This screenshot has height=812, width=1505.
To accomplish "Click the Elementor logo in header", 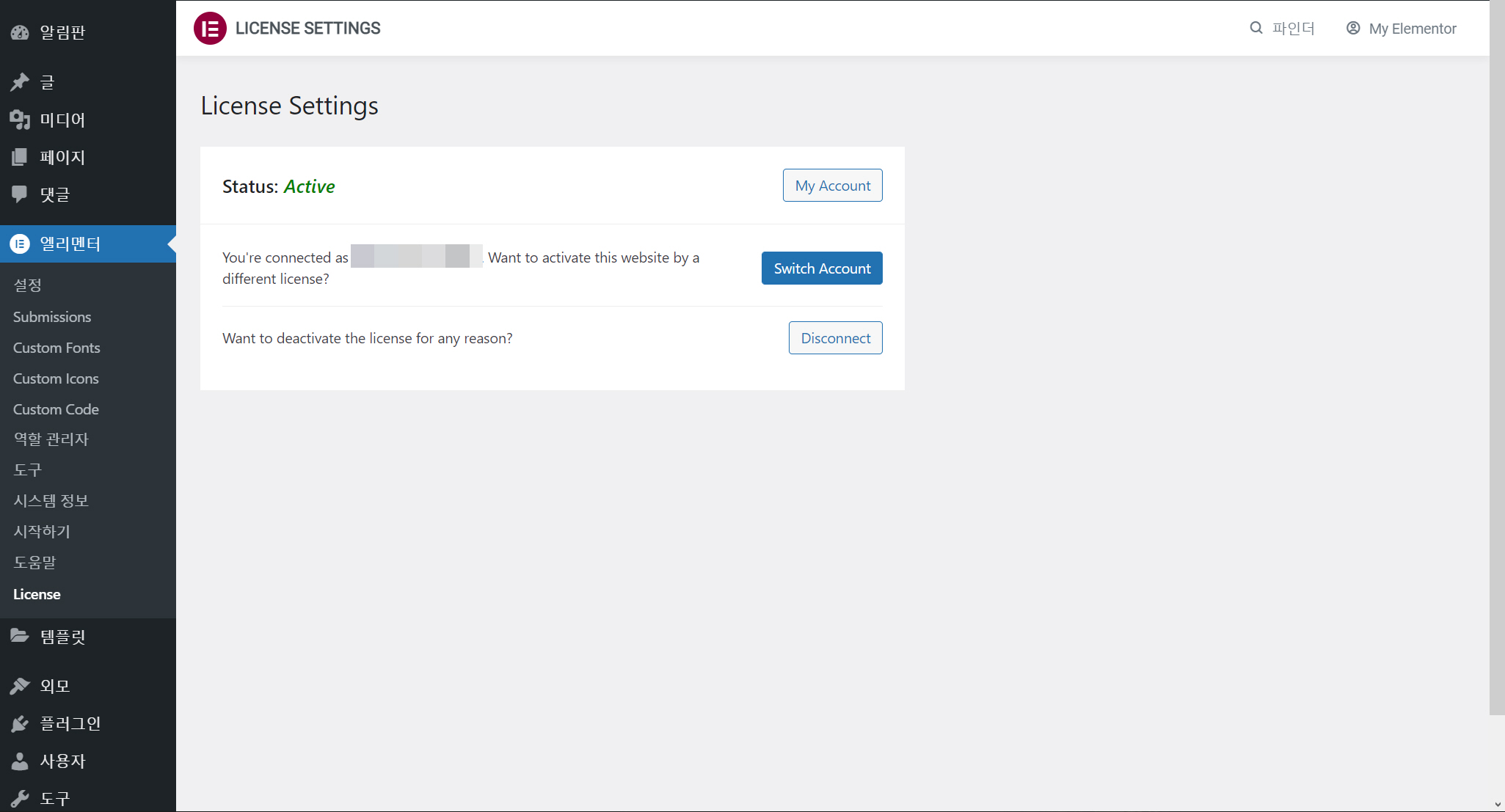I will (x=210, y=29).
